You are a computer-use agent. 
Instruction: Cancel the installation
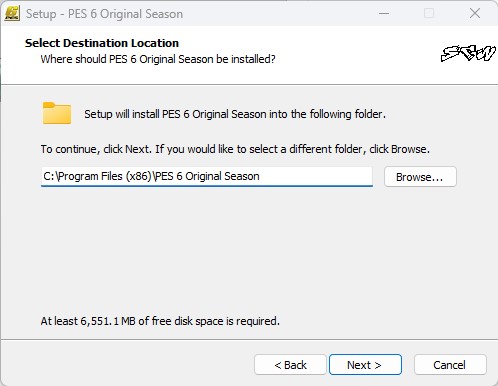(450, 365)
